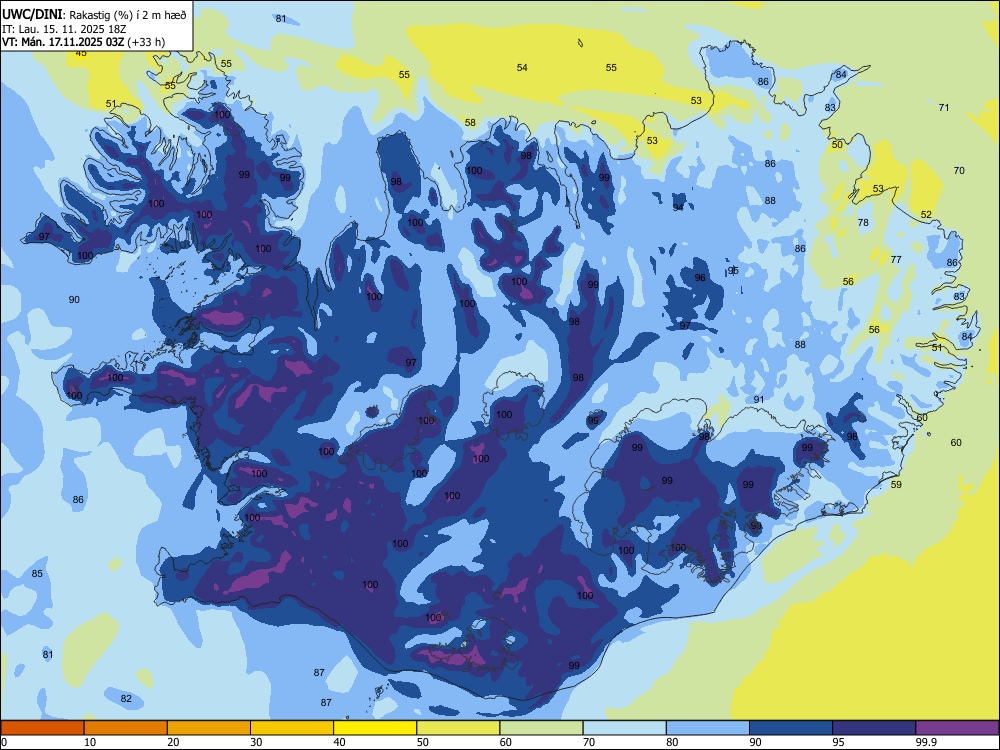Screen dimensions: 1000x750
Task: Click the map humidity value 71
Action: coord(944,107)
